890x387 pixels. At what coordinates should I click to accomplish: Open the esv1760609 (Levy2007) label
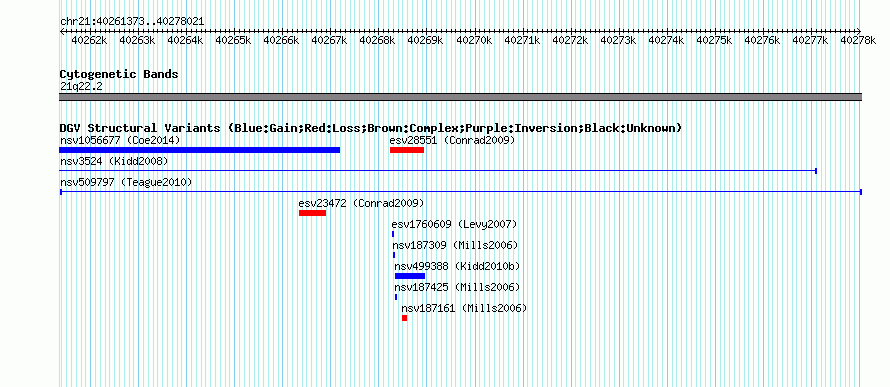point(455,224)
